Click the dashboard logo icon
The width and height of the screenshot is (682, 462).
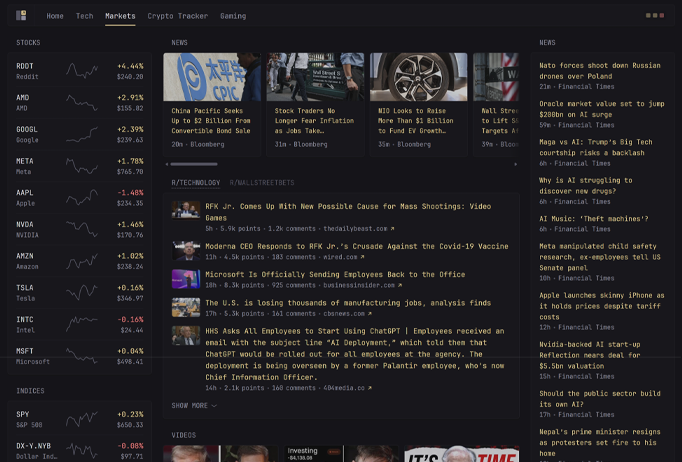tap(21, 16)
